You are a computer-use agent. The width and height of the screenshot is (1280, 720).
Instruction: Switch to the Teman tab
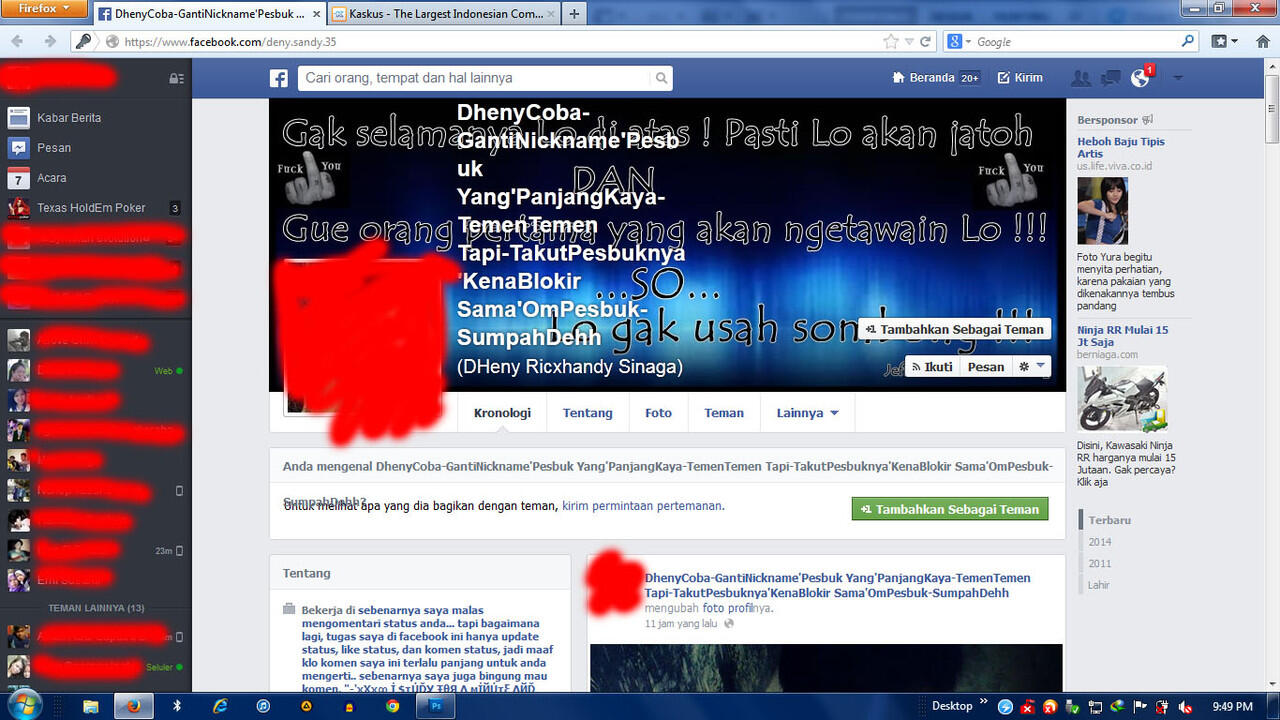(724, 413)
